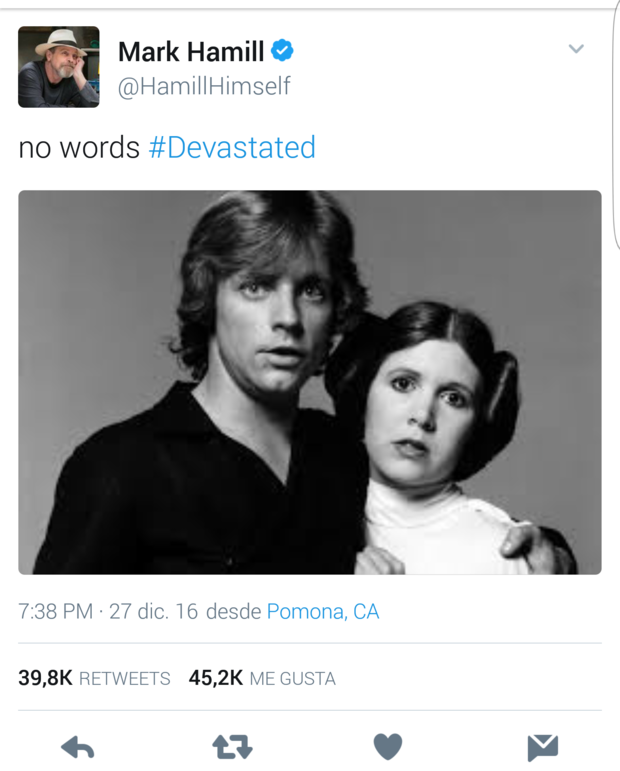The width and height of the screenshot is (620, 771).
Task: Click the "no words" tweet text
Action: [x=79, y=148]
